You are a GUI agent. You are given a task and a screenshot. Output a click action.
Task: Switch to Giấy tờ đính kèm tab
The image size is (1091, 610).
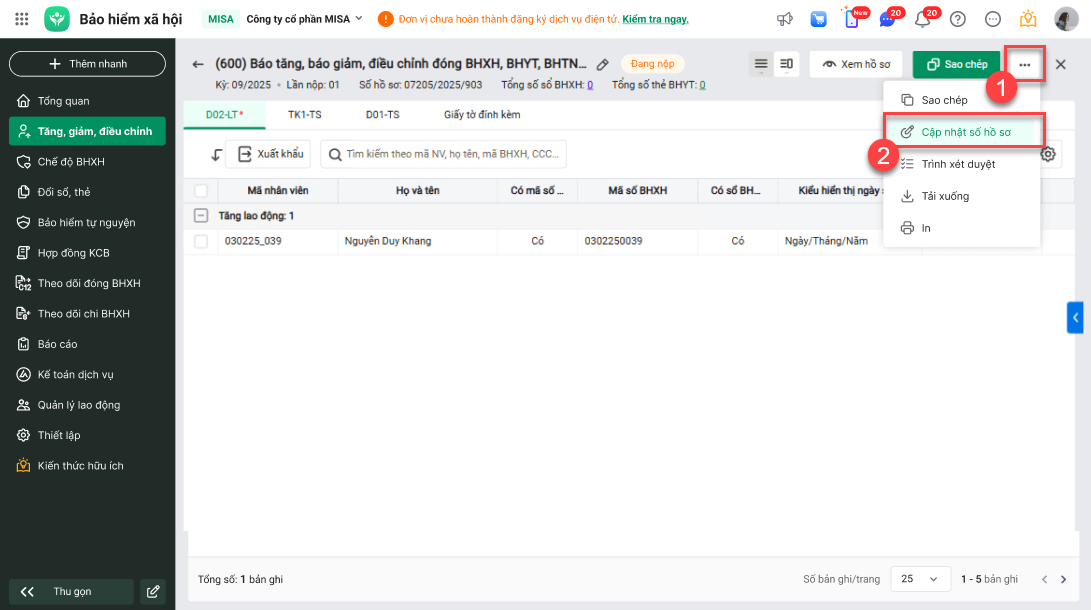482,115
